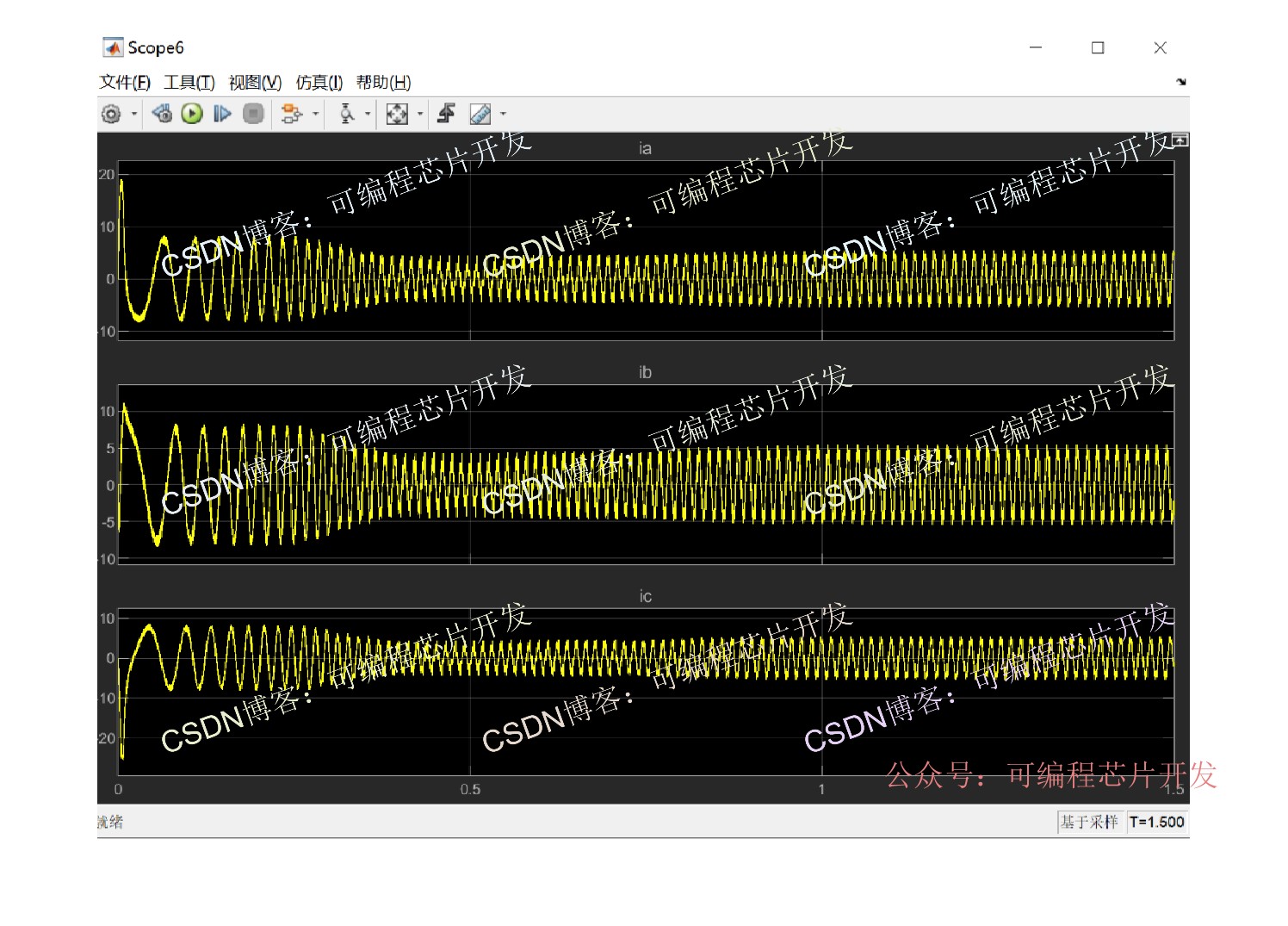The image size is (1288, 926).
Task: Click the T=1.500 simulation time readout
Action: 1157,822
